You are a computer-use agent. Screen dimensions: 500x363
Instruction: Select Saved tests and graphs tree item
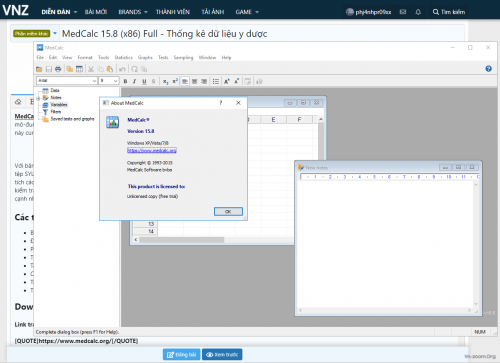72,119
